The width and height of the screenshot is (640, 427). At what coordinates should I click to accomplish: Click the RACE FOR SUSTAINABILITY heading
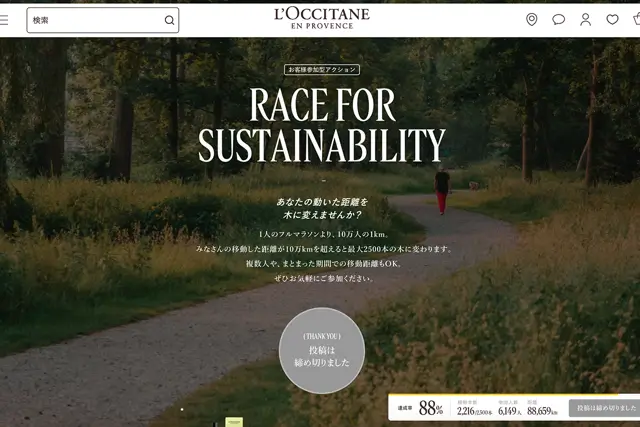tap(322, 124)
